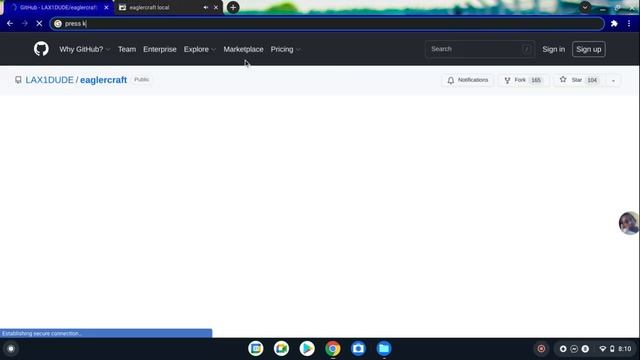
Task: Open the Chrome three-dot menu
Action: tap(629, 24)
